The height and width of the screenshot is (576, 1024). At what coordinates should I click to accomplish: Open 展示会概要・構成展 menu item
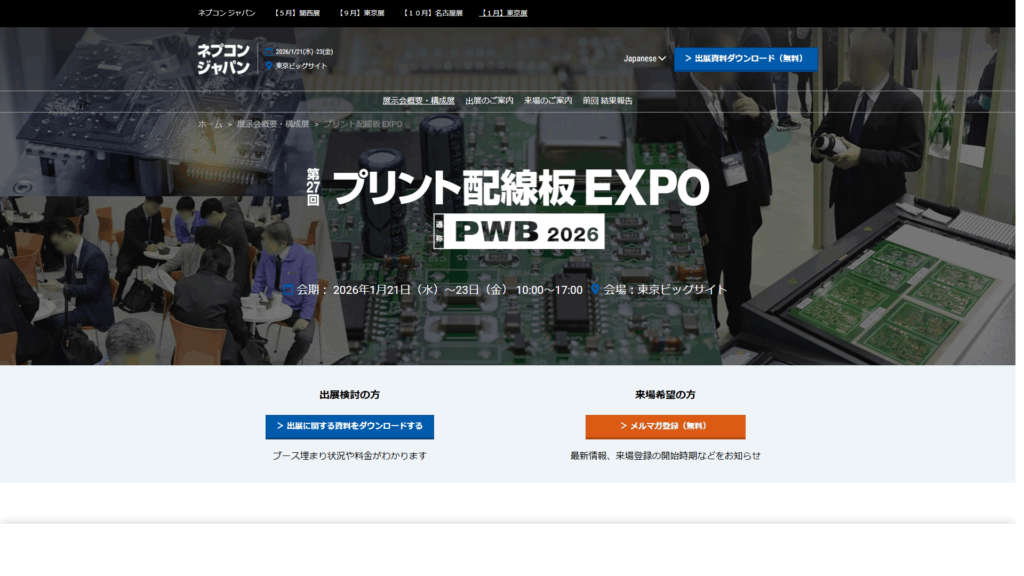pos(418,101)
